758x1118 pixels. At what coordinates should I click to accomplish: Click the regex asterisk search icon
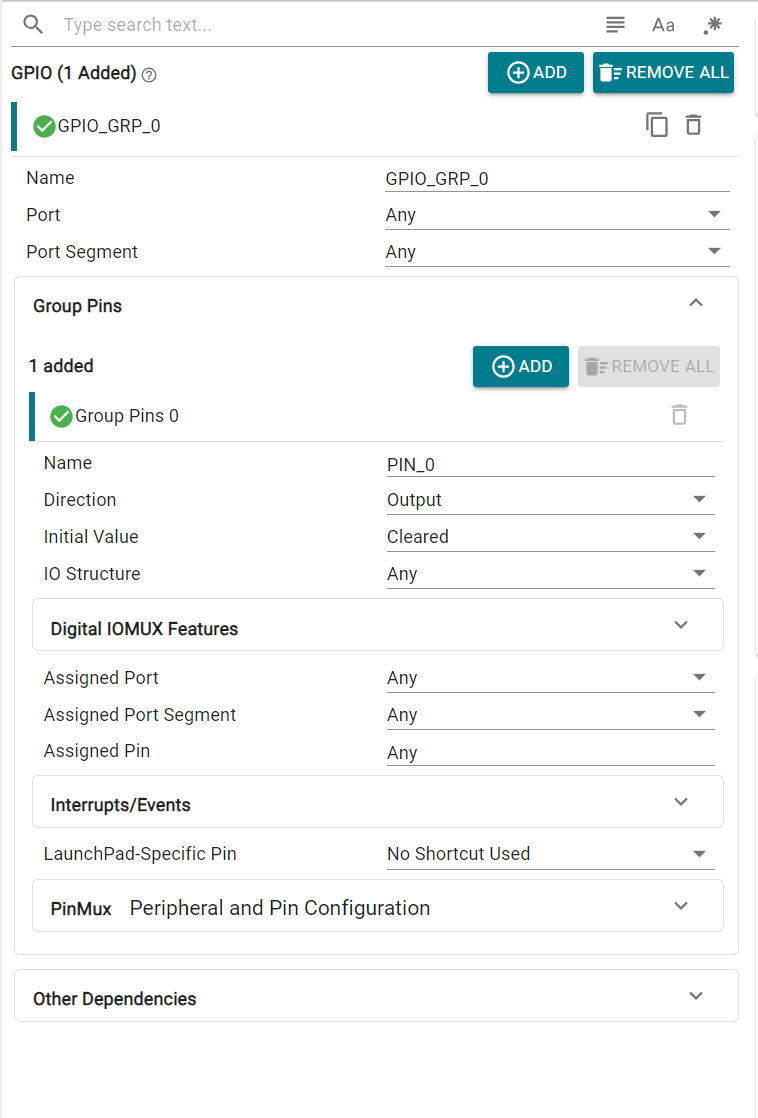(712, 25)
